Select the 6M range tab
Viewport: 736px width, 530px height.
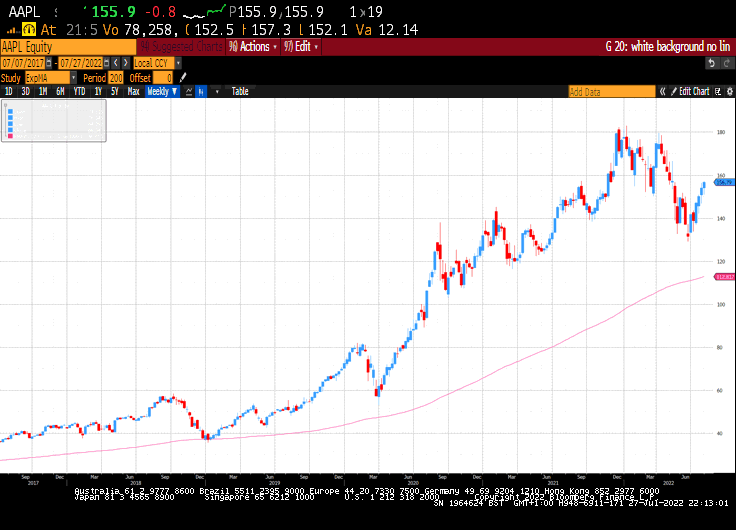point(60,92)
